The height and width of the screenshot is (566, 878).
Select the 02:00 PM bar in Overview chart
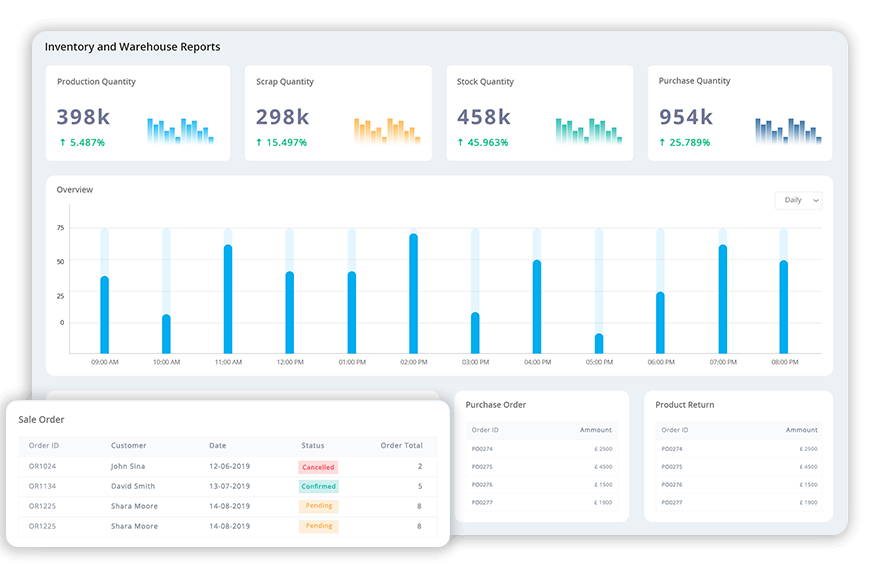[413, 293]
